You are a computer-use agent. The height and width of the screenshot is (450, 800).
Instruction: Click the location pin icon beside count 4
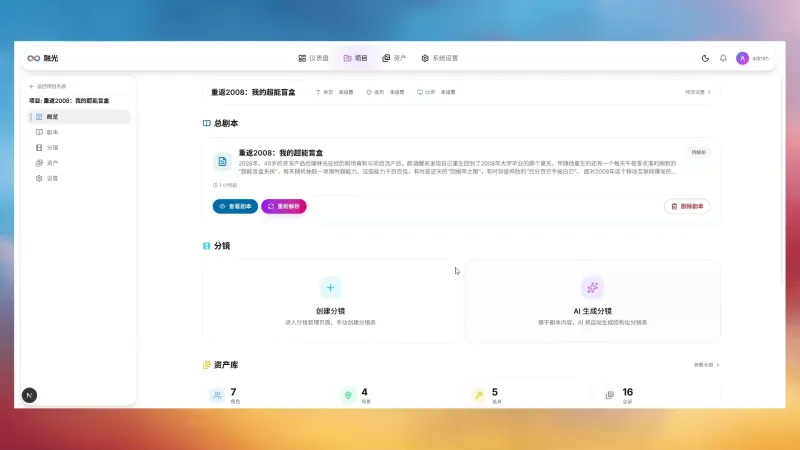[x=348, y=395]
